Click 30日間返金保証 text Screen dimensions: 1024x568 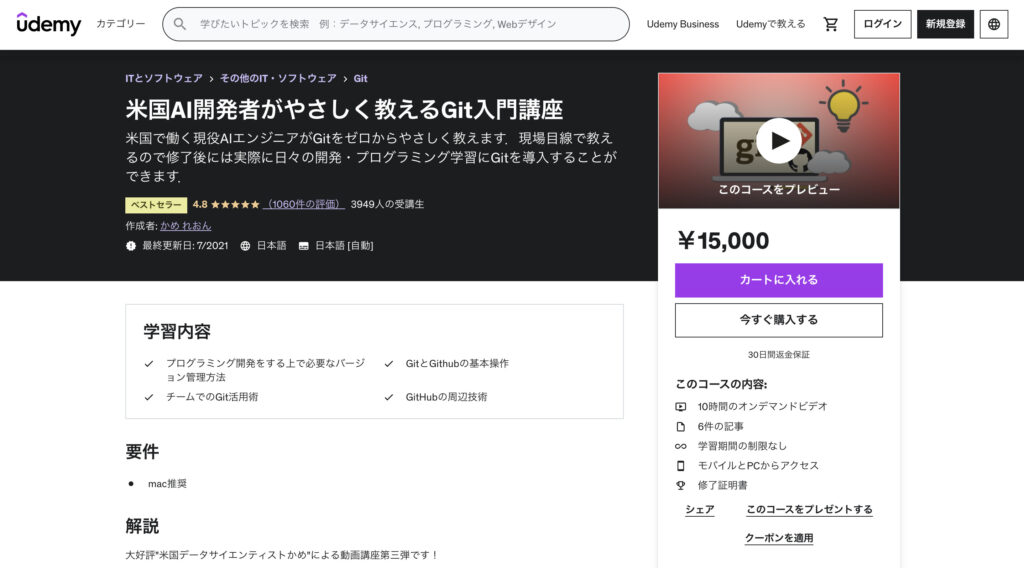(778, 355)
